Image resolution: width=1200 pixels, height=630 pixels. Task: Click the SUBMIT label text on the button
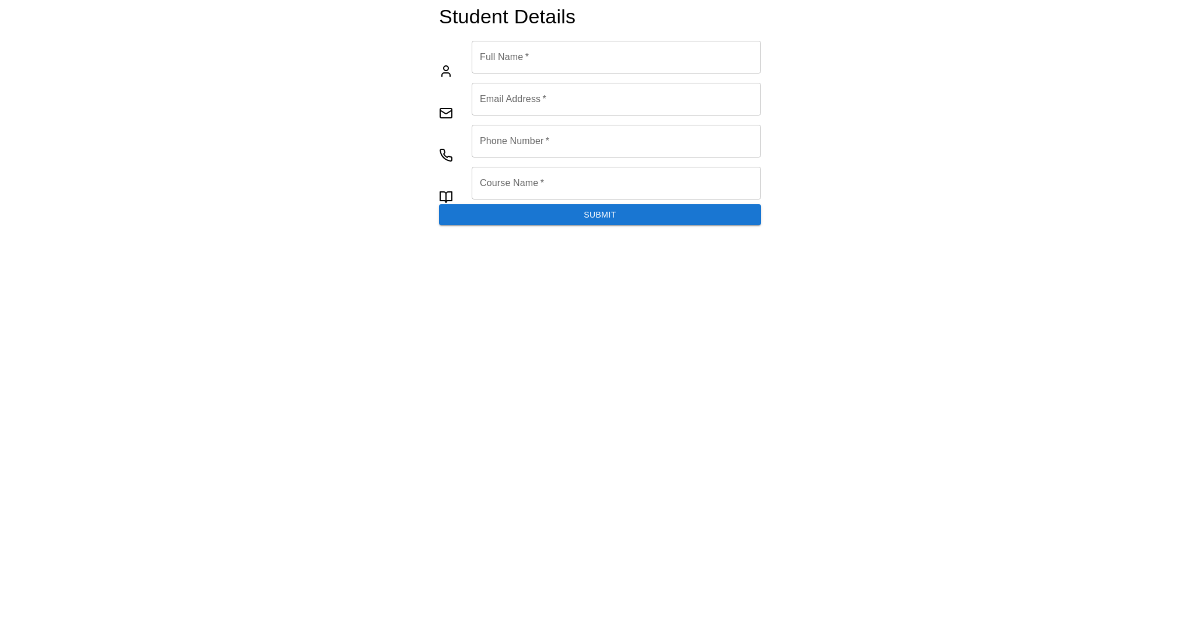click(x=599, y=214)
